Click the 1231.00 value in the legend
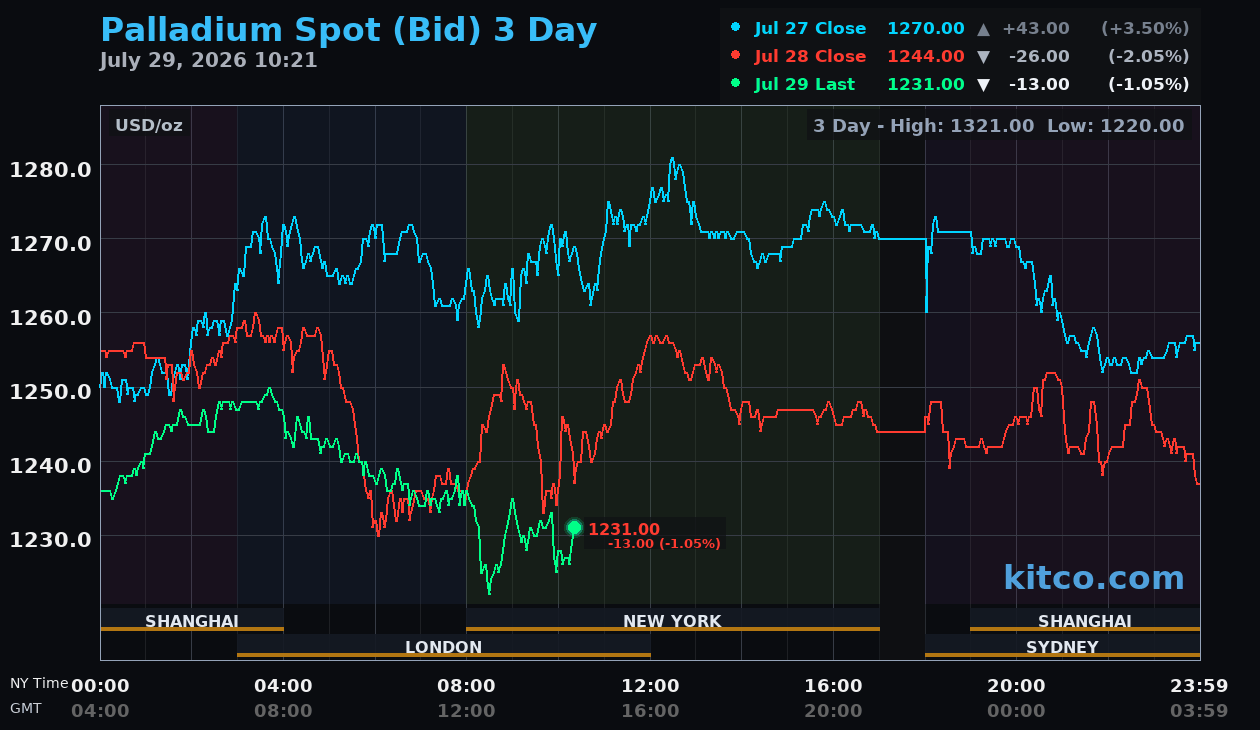The height and width of the screenshot is (730, 1260). click(926, 85)
